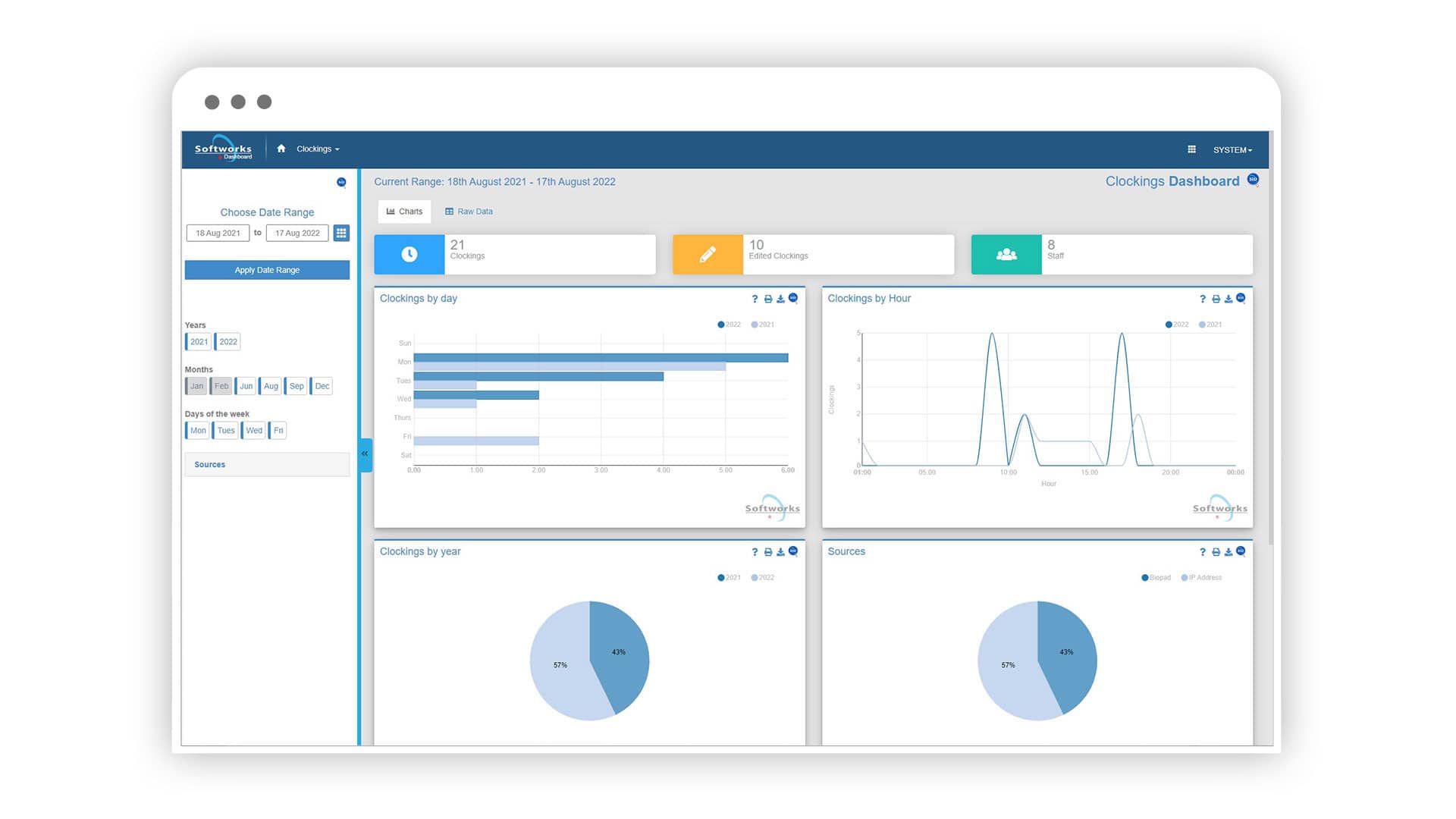This screenshot has height=819, width=1456.
Task: Toggle 2022 legend in Clockings by year
Action: click(x=763, y=578)
